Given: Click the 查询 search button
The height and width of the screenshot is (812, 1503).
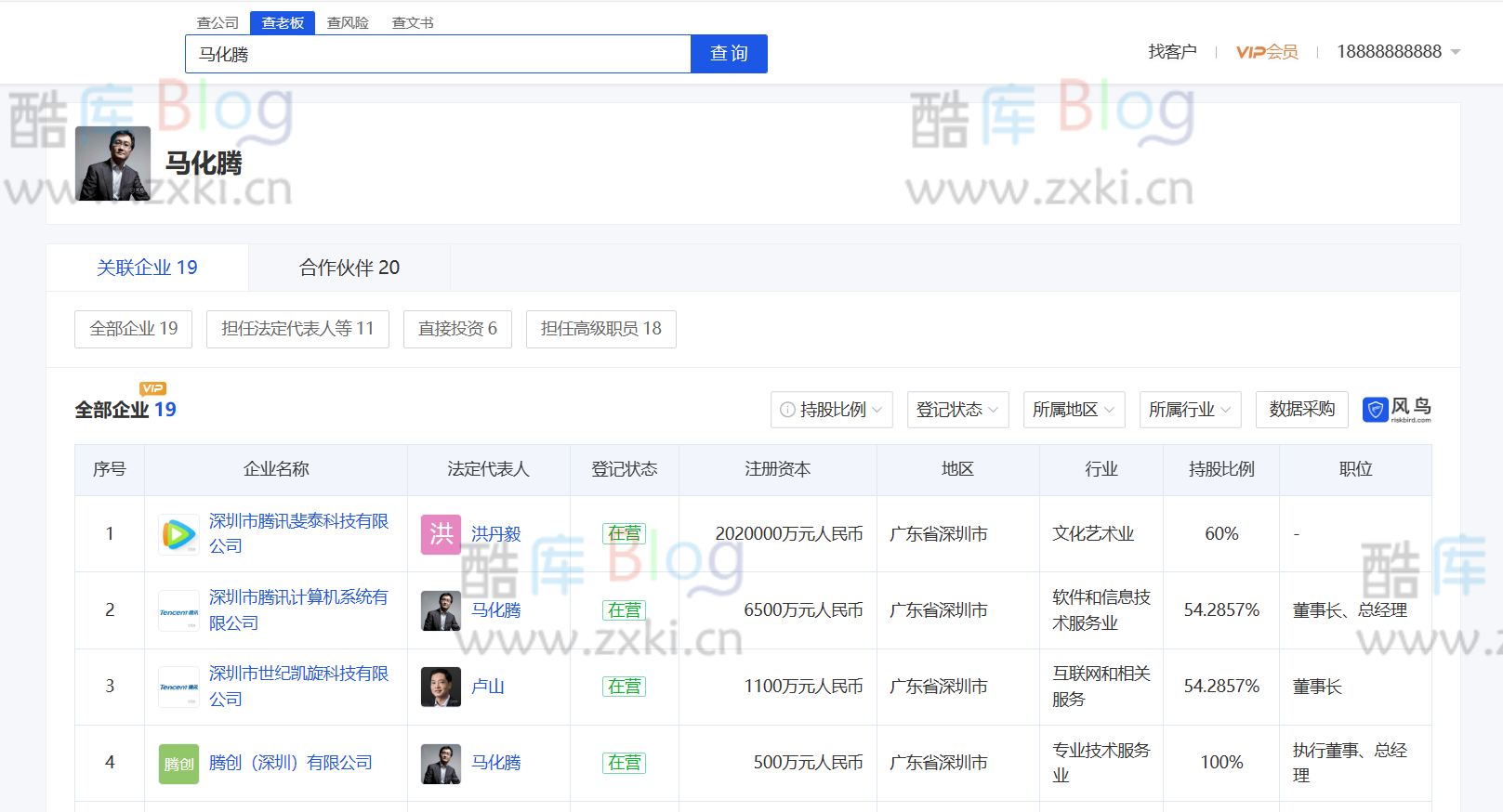Looking at the screenshot, I should [729, 54].
